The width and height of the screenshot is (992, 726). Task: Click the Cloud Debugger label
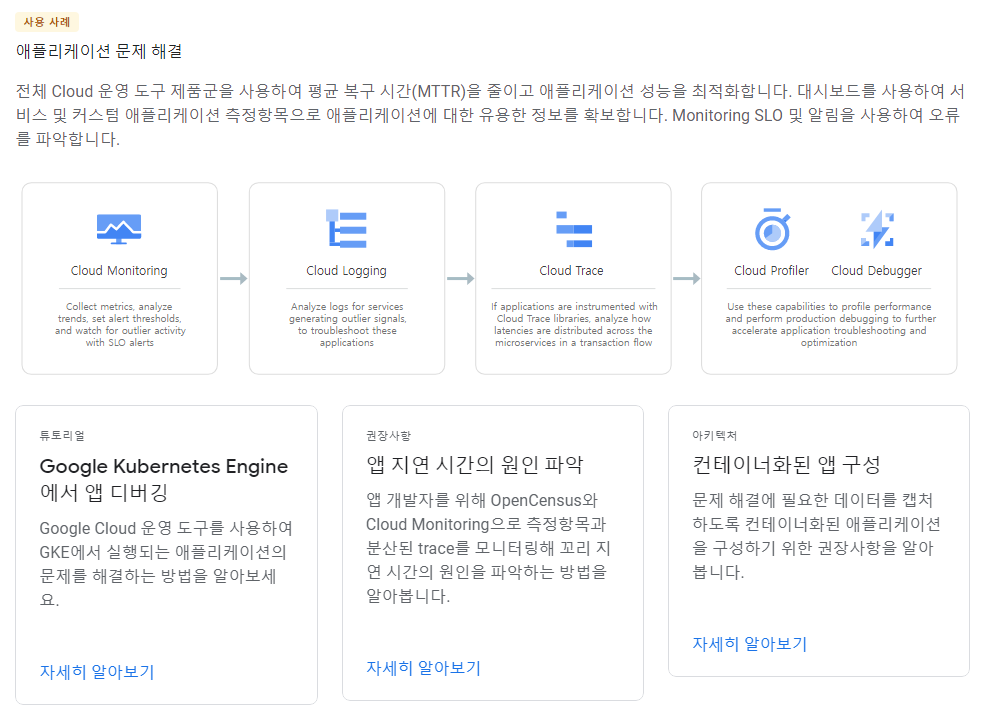(876, 271)
